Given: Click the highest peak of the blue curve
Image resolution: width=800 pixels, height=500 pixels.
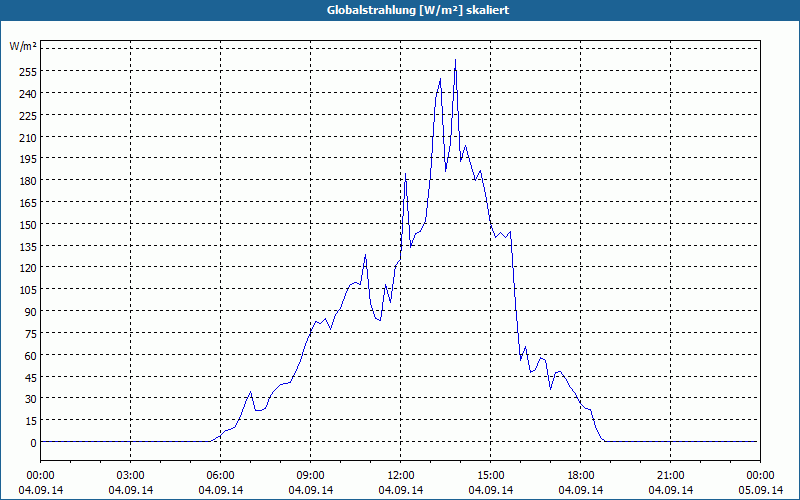Looking at the screenshot, I should point(455,60).
